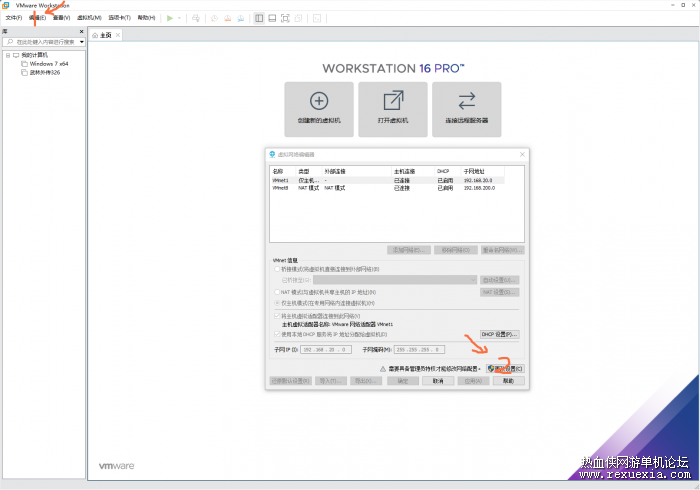Click the subnet IP input field
The width and height of the screenshot is (700, 490).
click(326, 349)
